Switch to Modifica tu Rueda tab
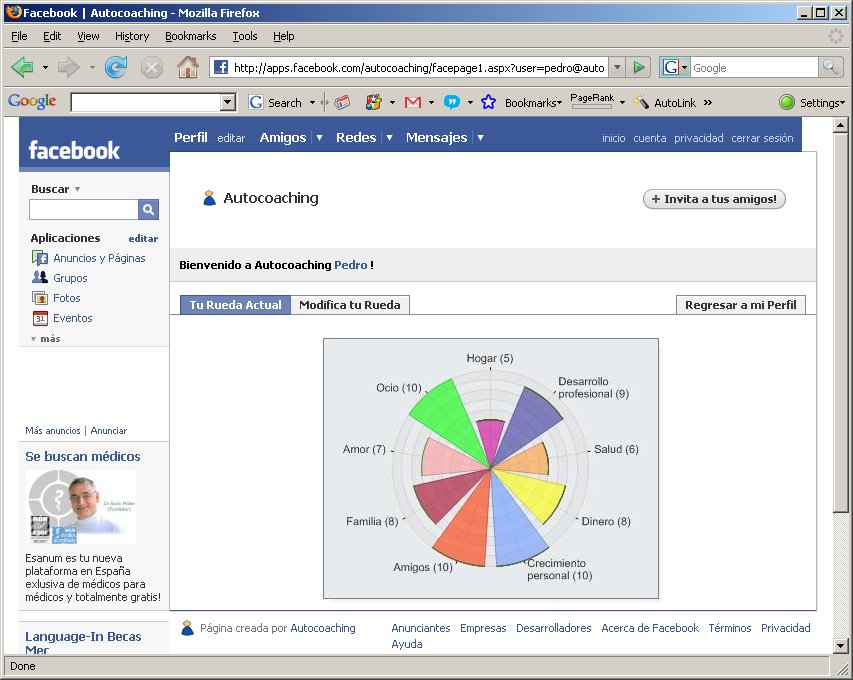 (x=350, y=305)
